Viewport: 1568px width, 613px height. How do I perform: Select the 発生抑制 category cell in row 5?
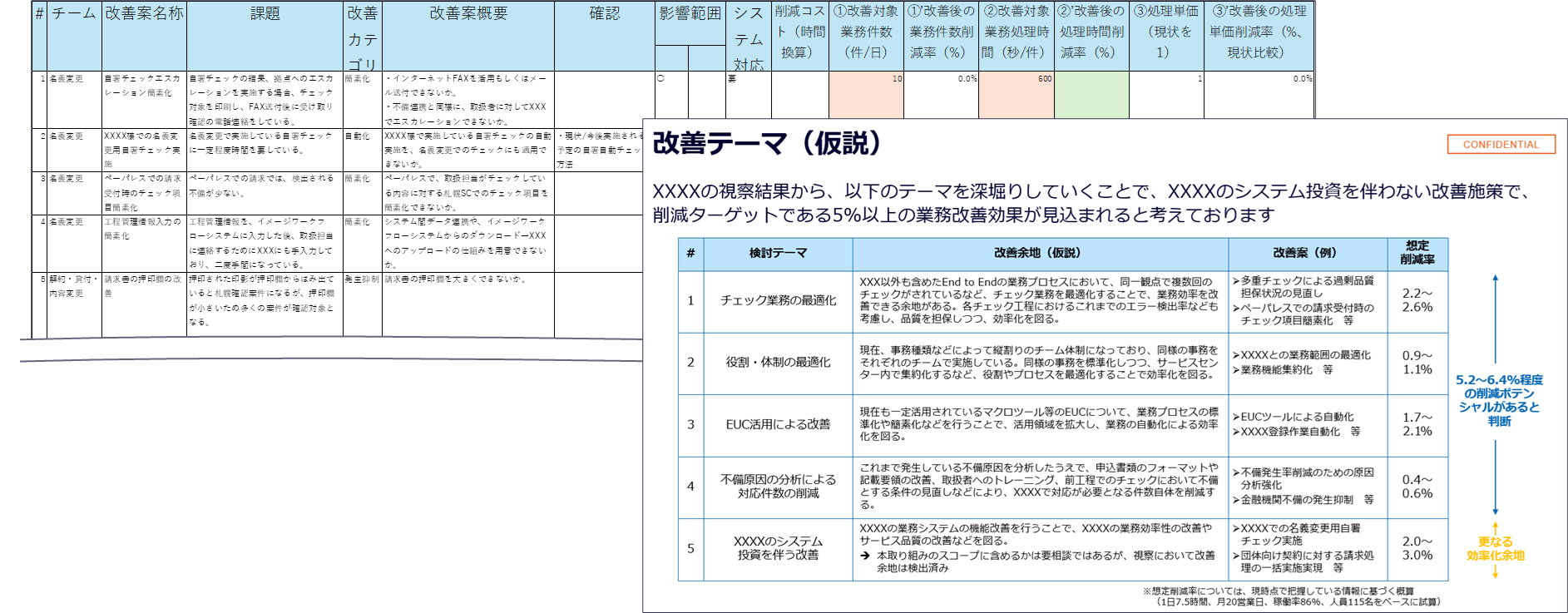(x=362, y=304)
